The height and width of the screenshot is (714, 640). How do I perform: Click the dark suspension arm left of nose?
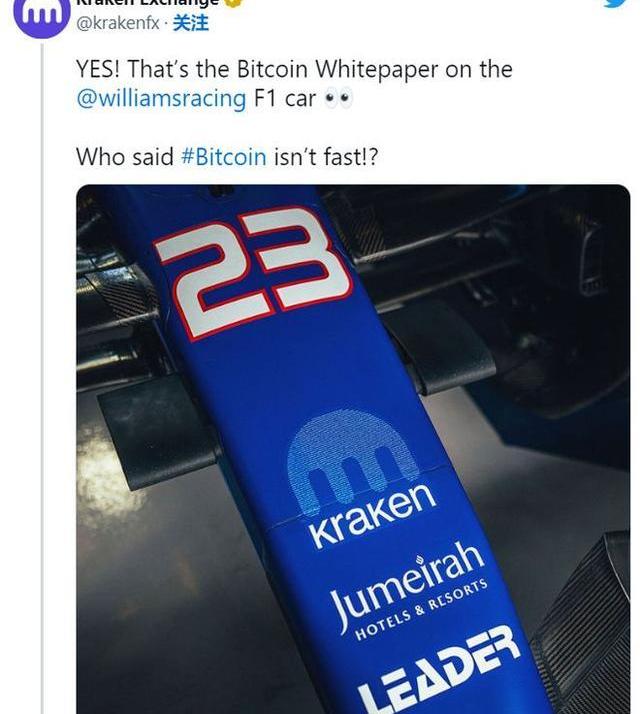pos(157,433)
